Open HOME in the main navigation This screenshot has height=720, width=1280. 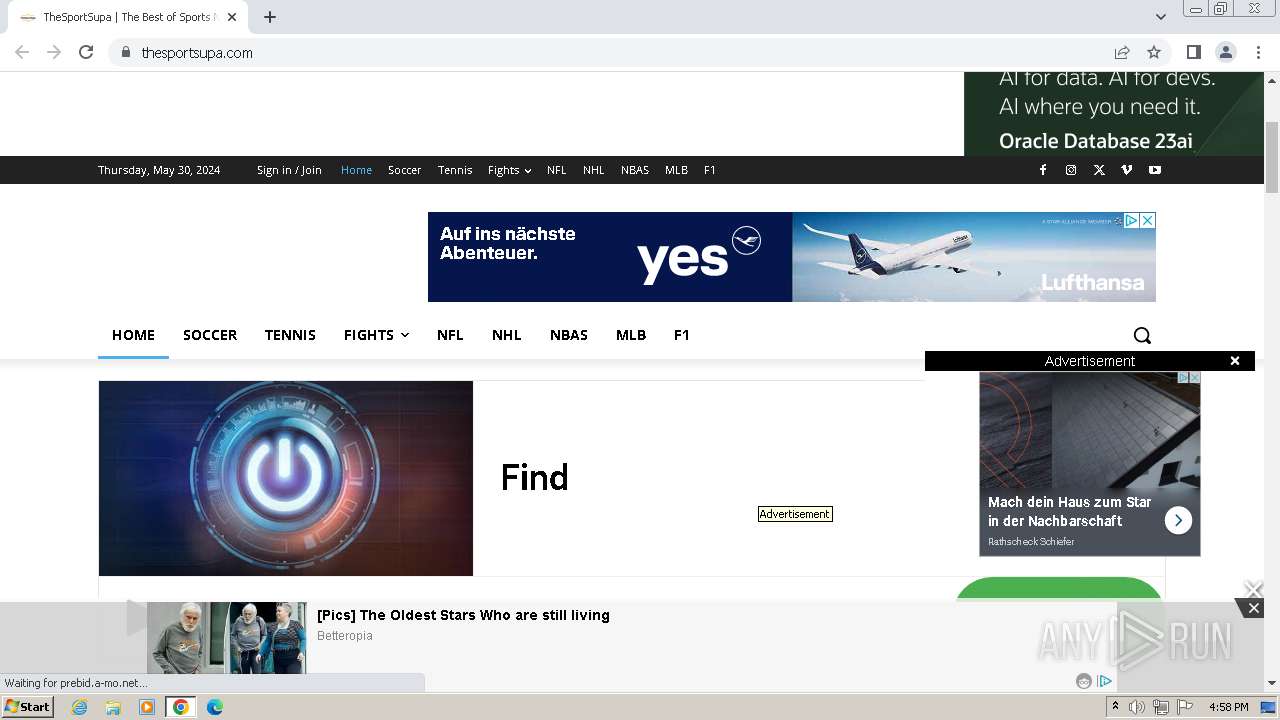pyautogui.click(x=133, y=335)
